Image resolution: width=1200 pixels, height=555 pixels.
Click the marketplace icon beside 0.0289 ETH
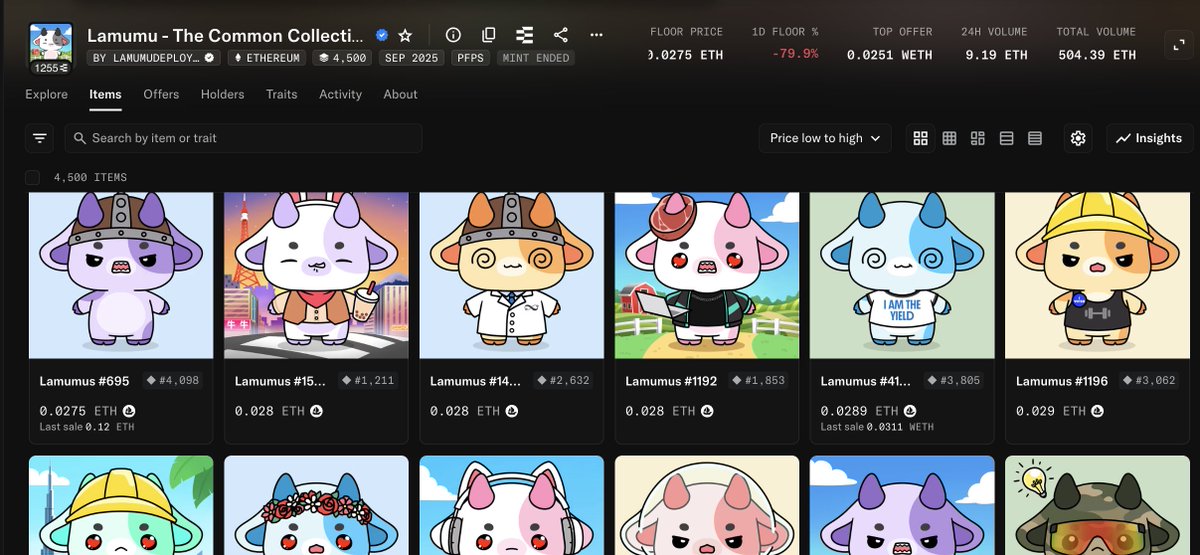click(910, 411)
